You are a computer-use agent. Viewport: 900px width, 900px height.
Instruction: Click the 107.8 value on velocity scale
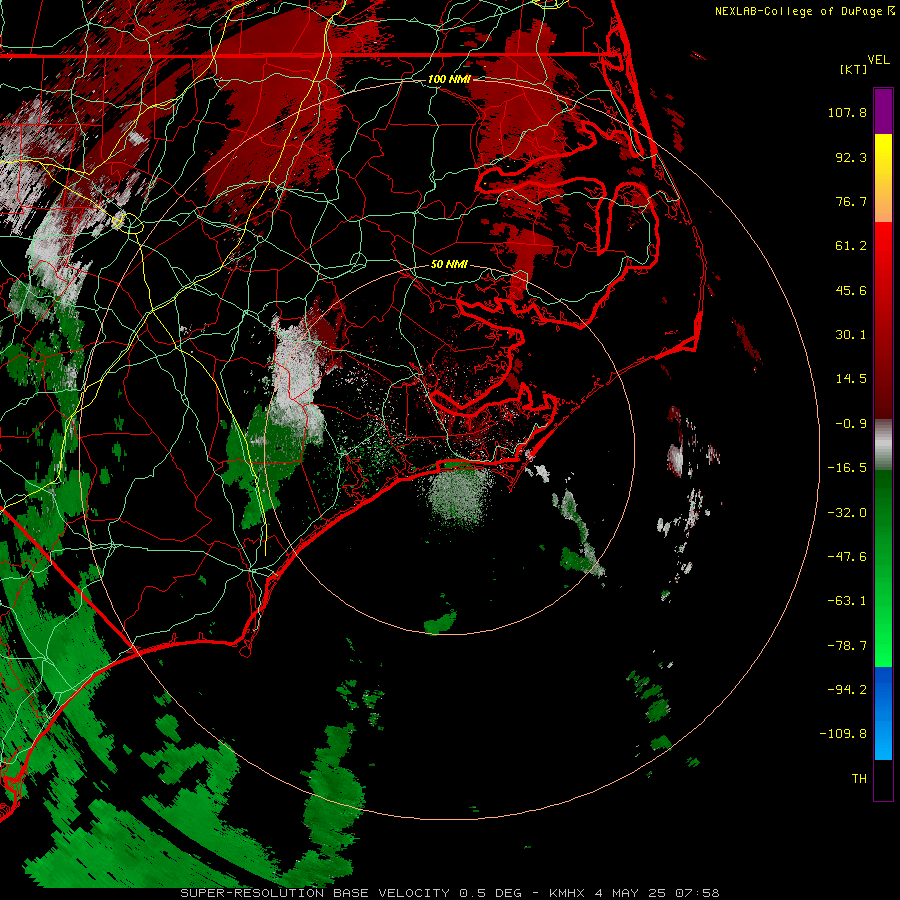(847, 112)
